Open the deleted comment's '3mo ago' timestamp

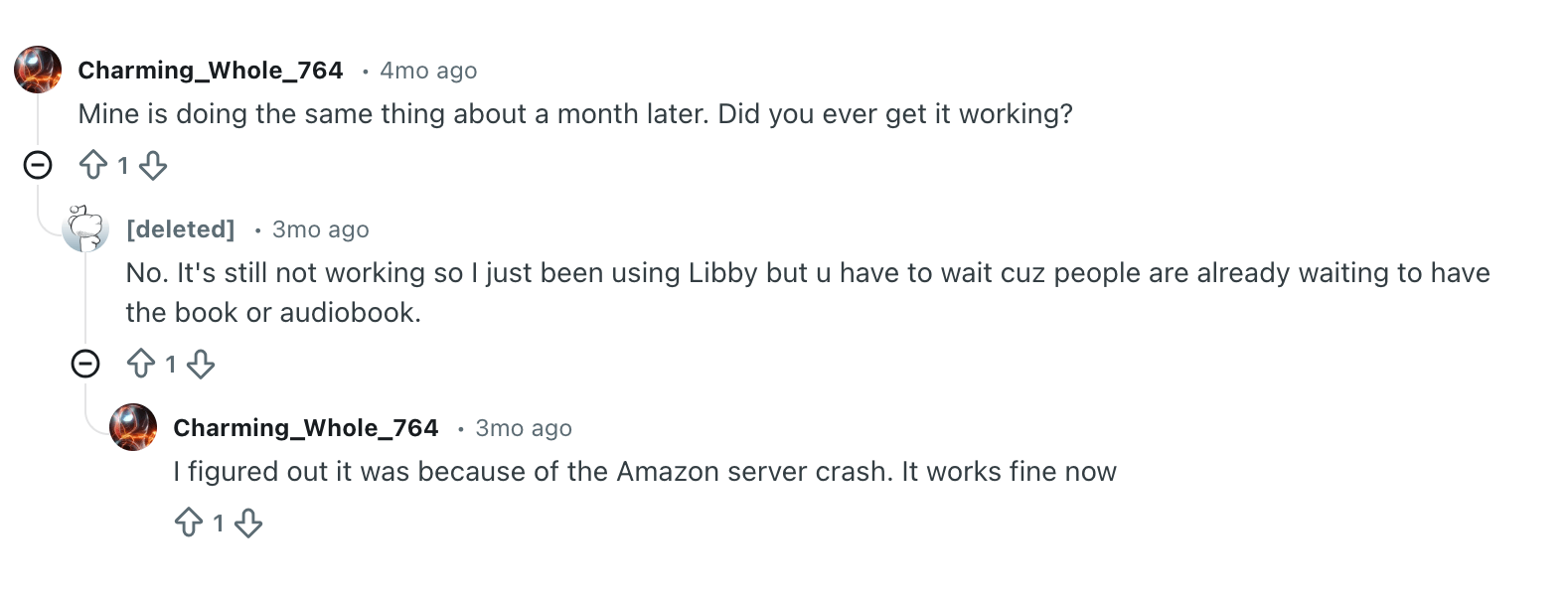click(321, 229)
